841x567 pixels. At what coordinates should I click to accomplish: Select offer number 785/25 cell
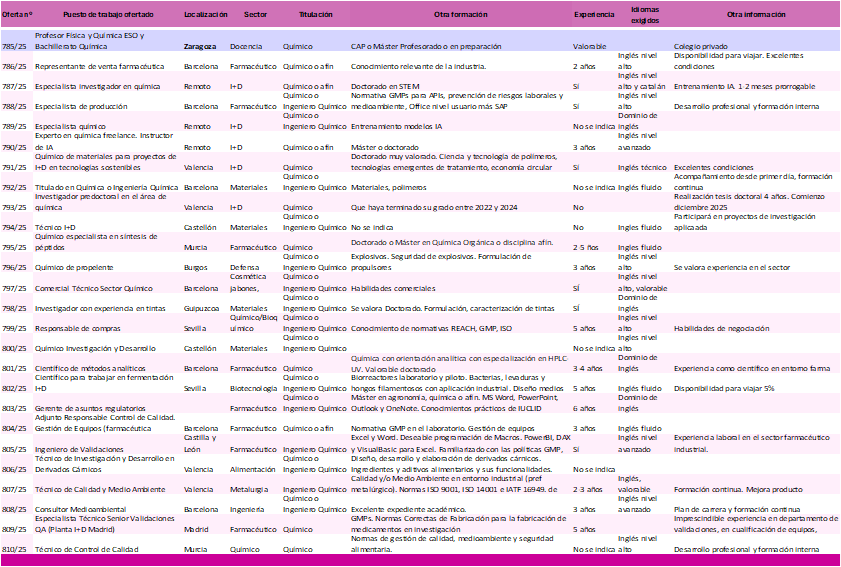(14, 47)
